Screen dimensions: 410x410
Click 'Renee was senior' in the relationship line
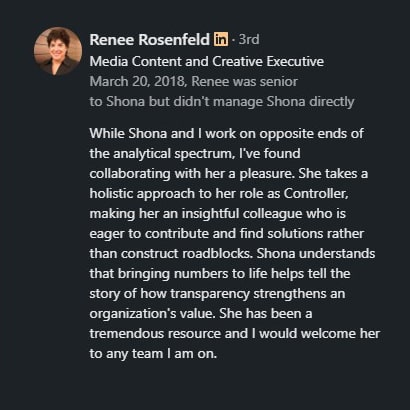tap(245, 82)
